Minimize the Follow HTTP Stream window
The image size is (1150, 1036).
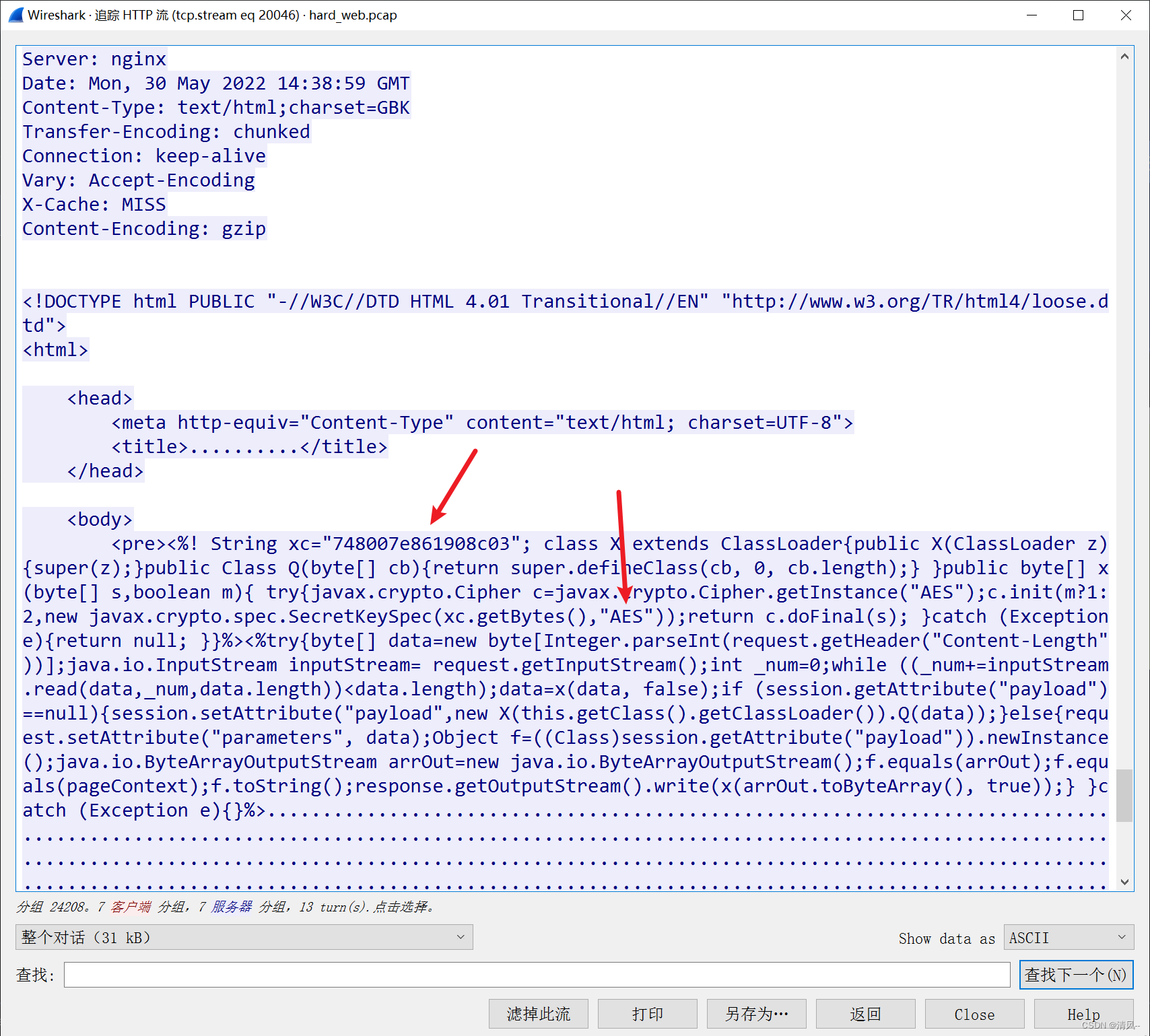[1031, 15]
